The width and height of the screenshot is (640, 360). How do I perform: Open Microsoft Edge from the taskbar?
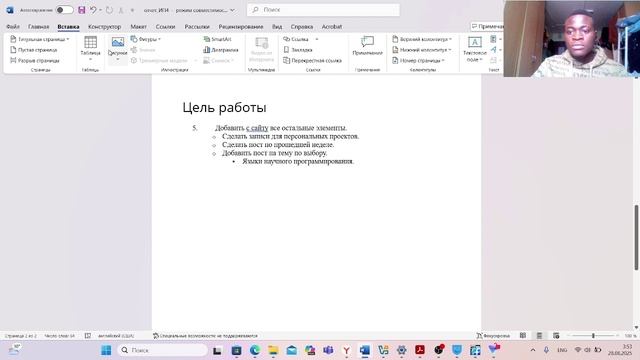(255, 350)
